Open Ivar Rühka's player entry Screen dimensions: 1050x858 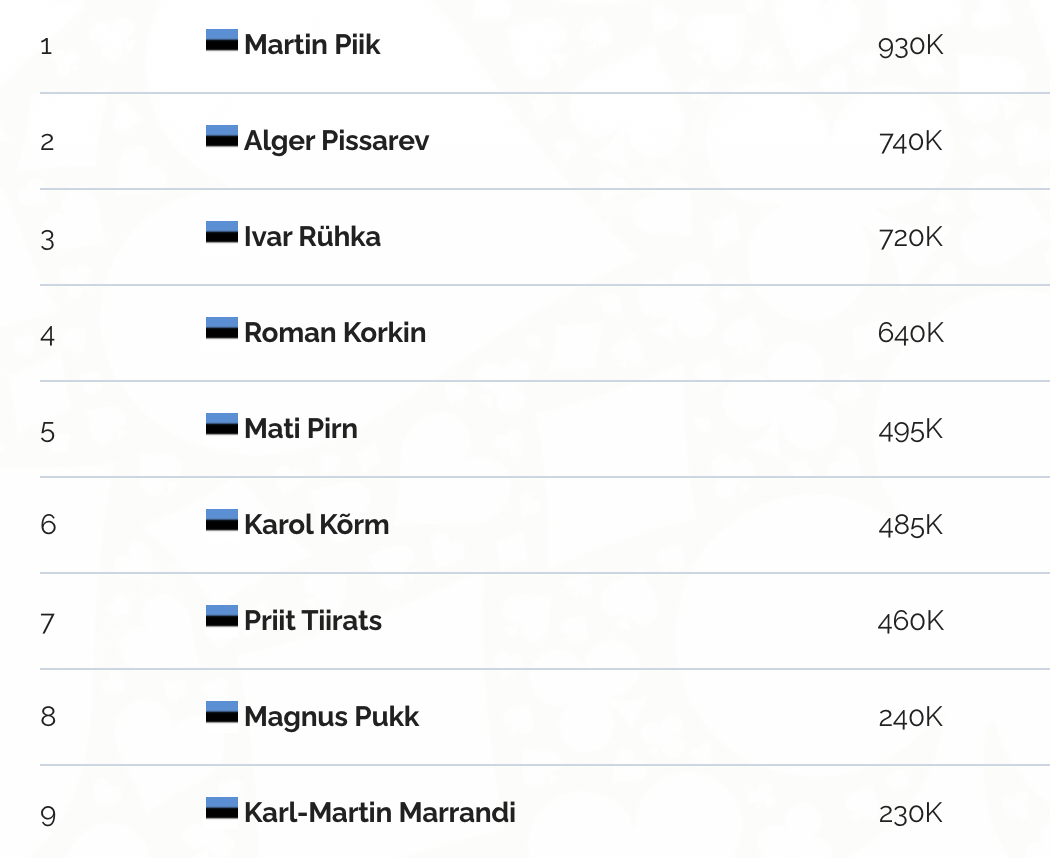click(312, 237)
